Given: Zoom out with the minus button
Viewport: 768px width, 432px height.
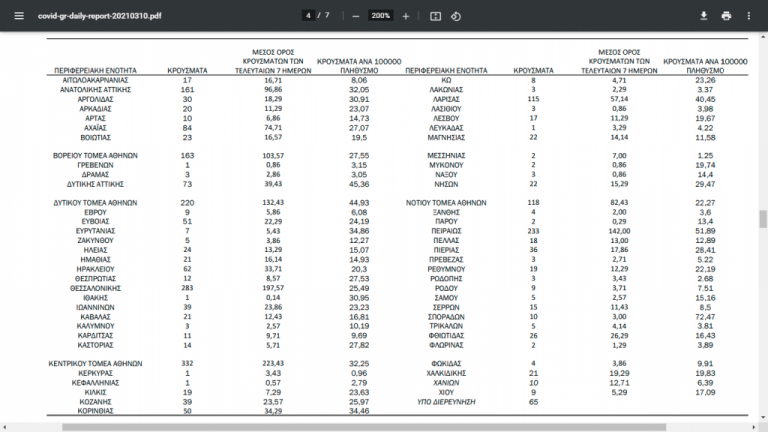Looking at the screenshot, I should 356,16.
